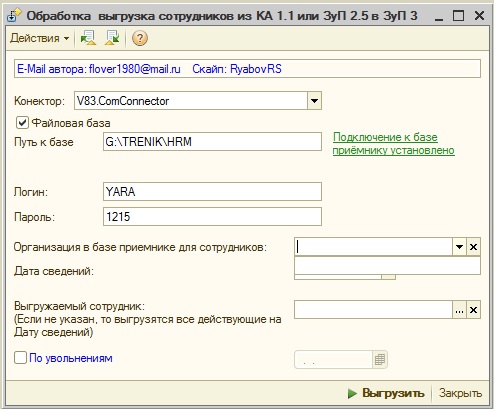Click the Пароль input field

pos(212,217)
